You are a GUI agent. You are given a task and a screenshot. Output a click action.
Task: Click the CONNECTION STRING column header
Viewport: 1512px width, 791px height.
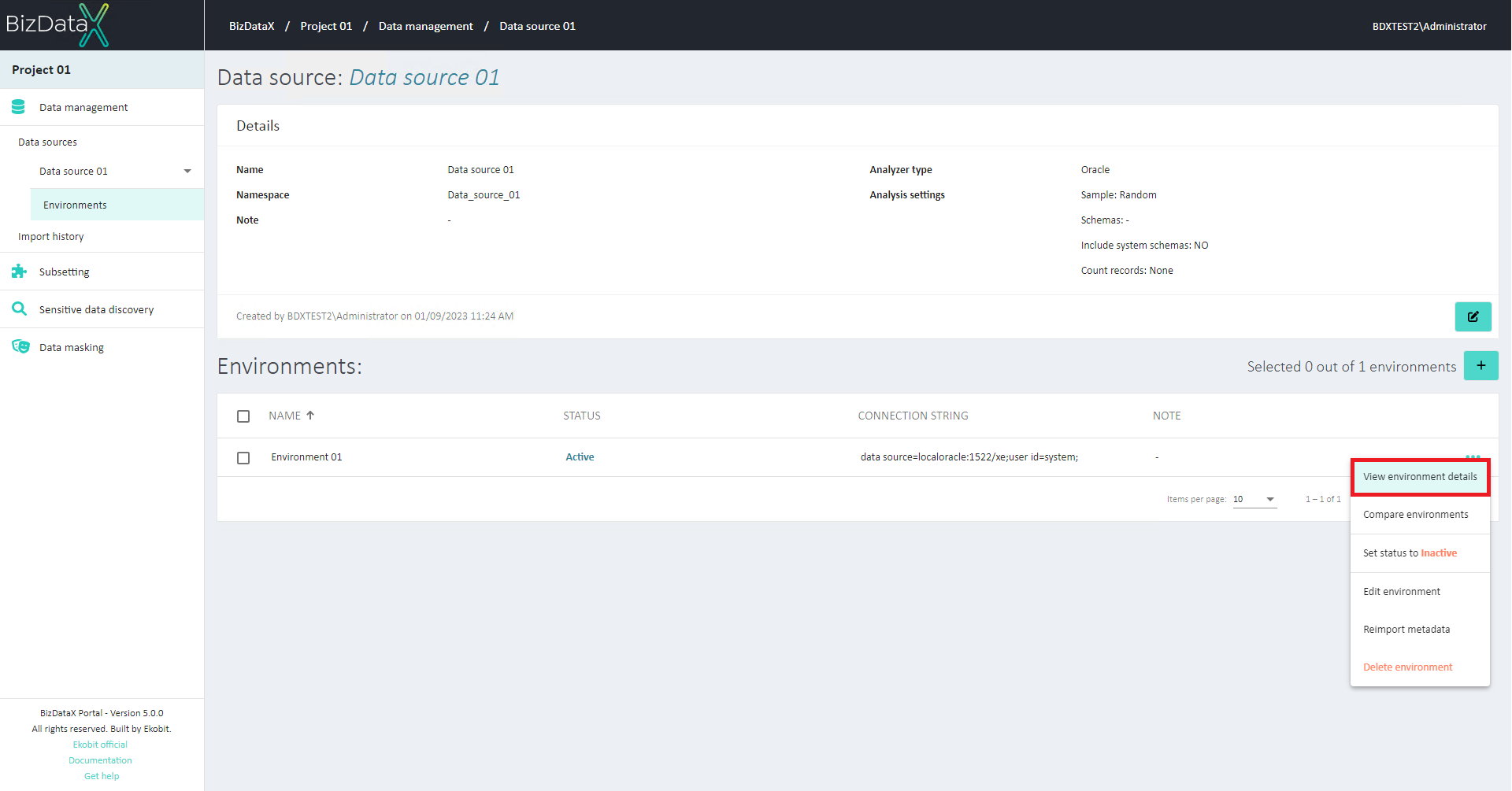pos(913,416)
